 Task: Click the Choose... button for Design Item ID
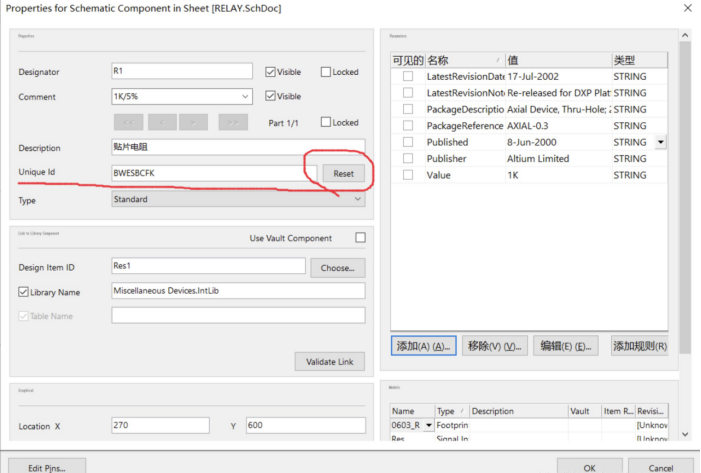[337, 268]
